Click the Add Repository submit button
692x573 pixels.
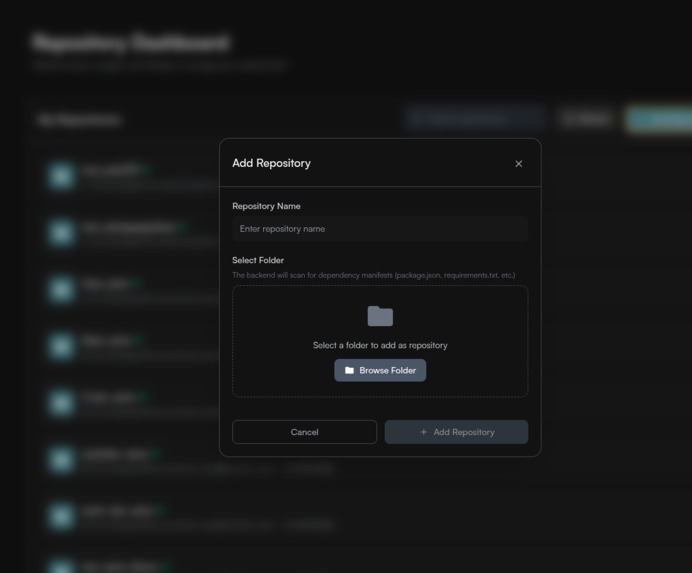[456, 432]
